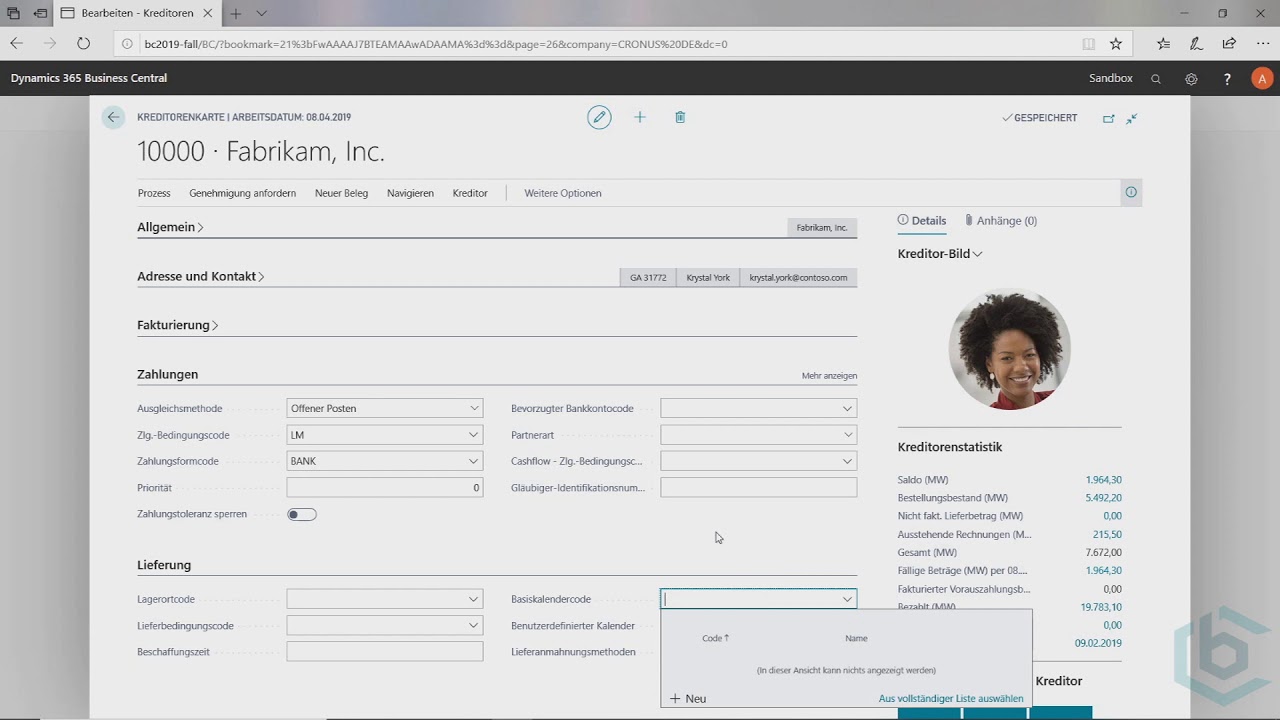Click the trash delete icon

click(x=680, y=117)
